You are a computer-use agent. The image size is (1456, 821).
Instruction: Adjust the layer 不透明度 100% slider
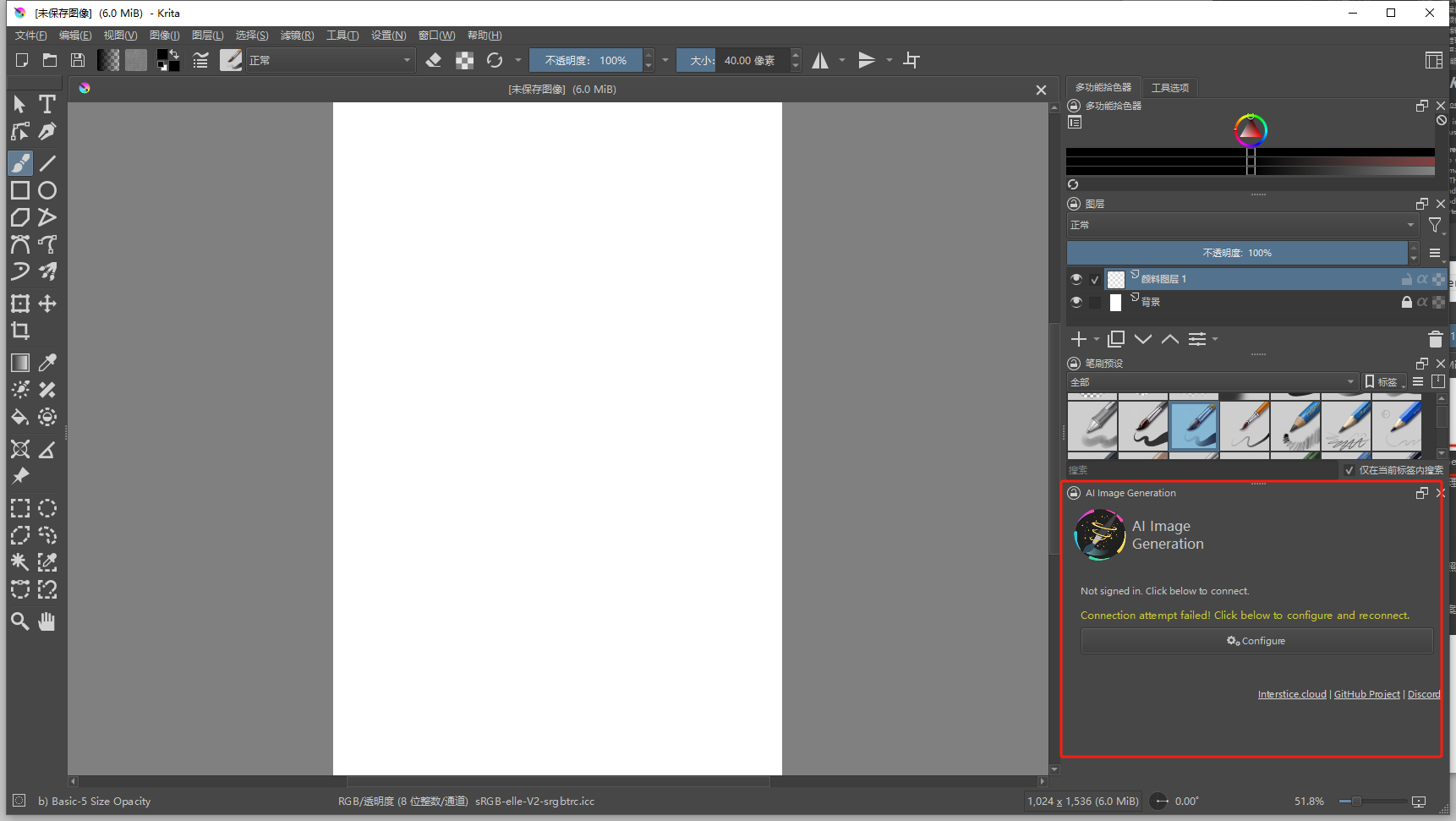1237,253
